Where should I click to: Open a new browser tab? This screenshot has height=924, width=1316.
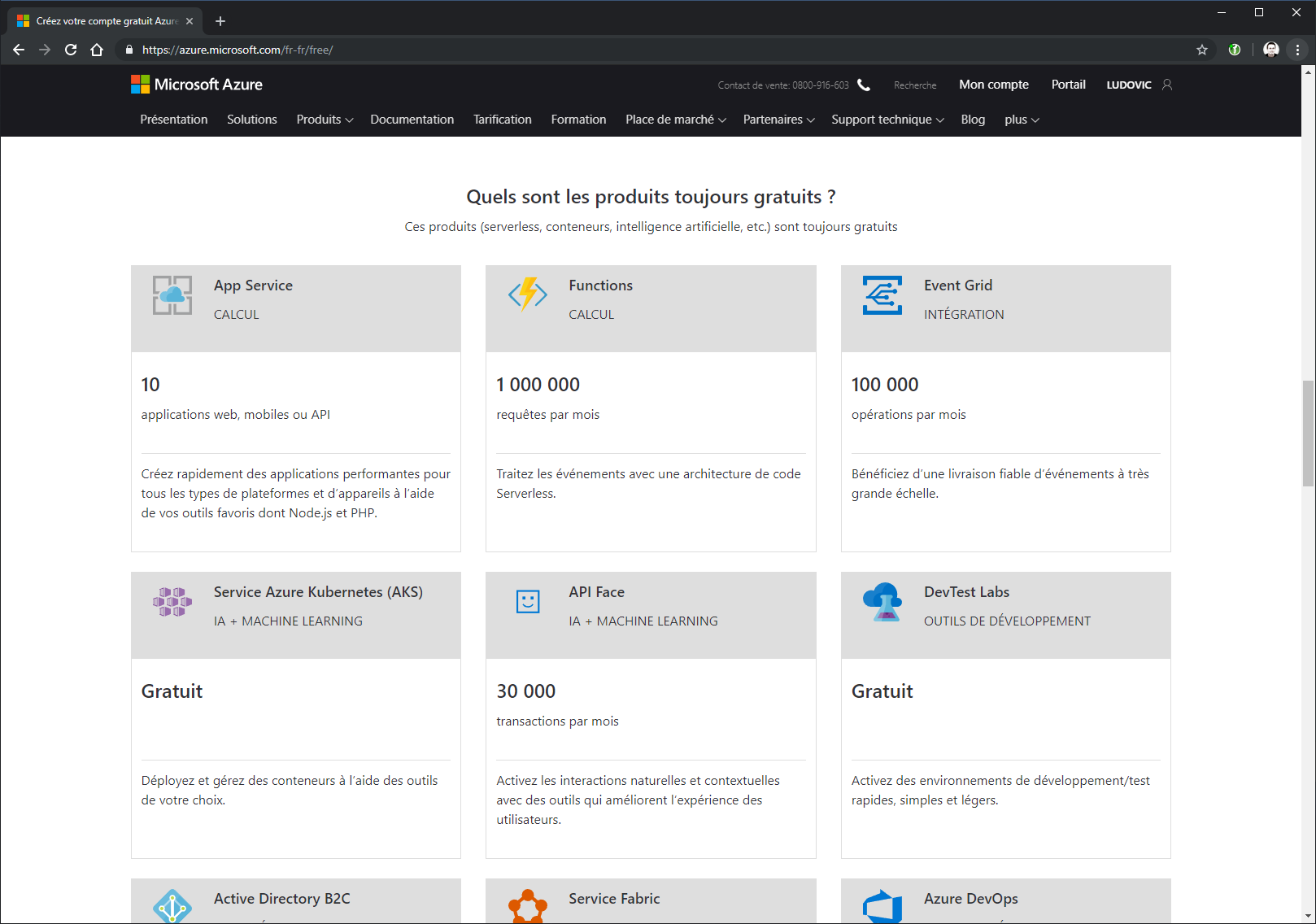tap(220, 21)
